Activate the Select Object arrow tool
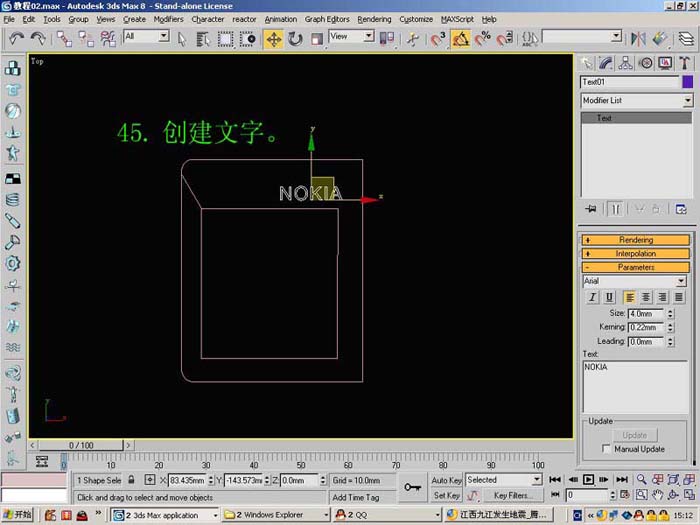Screen dimensions: 700x525 [181, 39]
